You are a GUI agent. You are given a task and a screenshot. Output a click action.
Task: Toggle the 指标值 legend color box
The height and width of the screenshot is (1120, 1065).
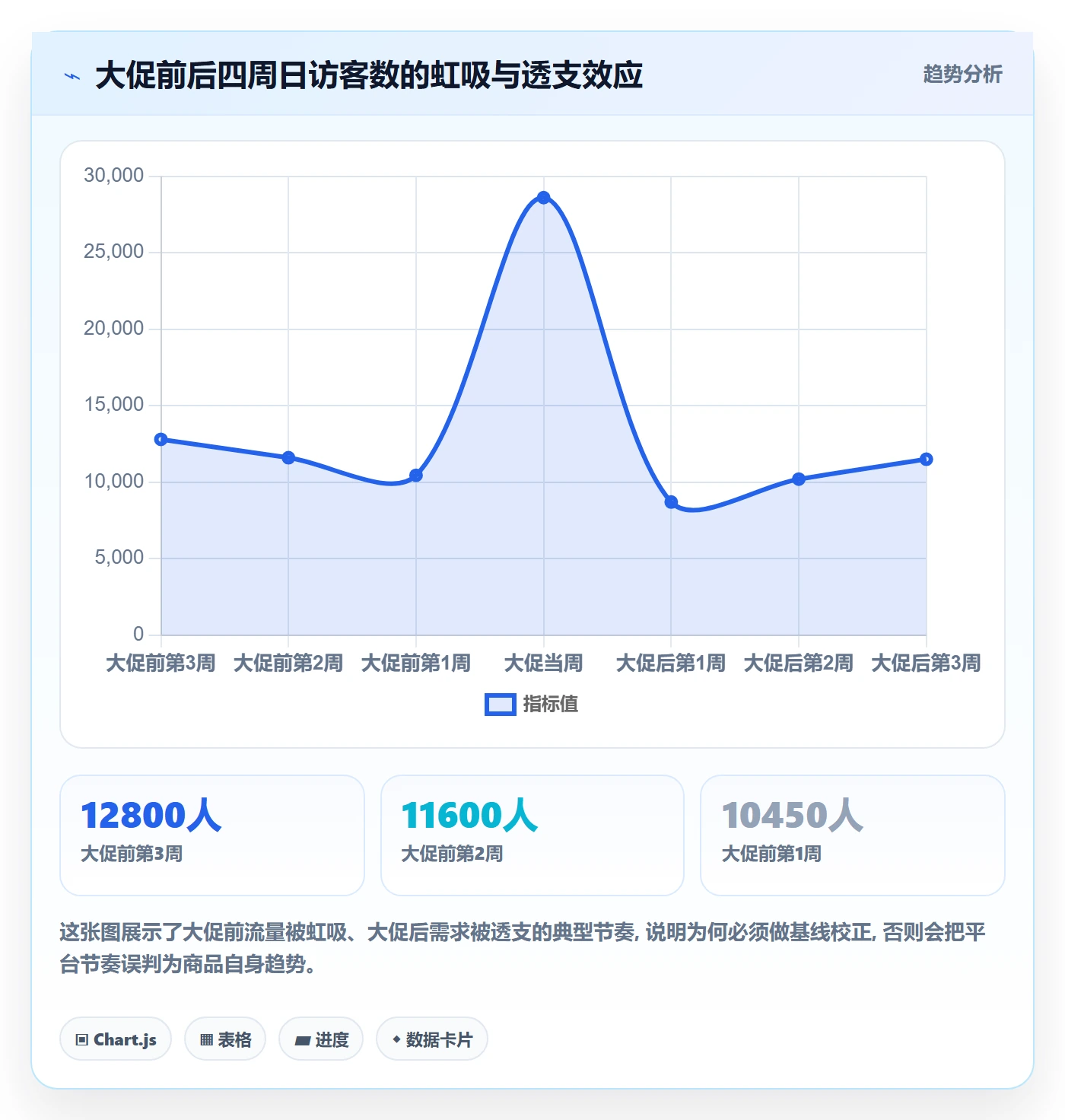point(501,705)
